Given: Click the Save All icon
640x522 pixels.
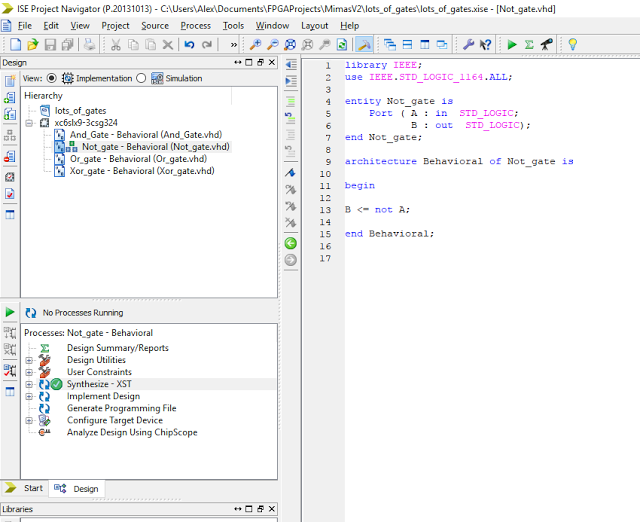Looking at the screenshot, I should [x=67, y=44].
